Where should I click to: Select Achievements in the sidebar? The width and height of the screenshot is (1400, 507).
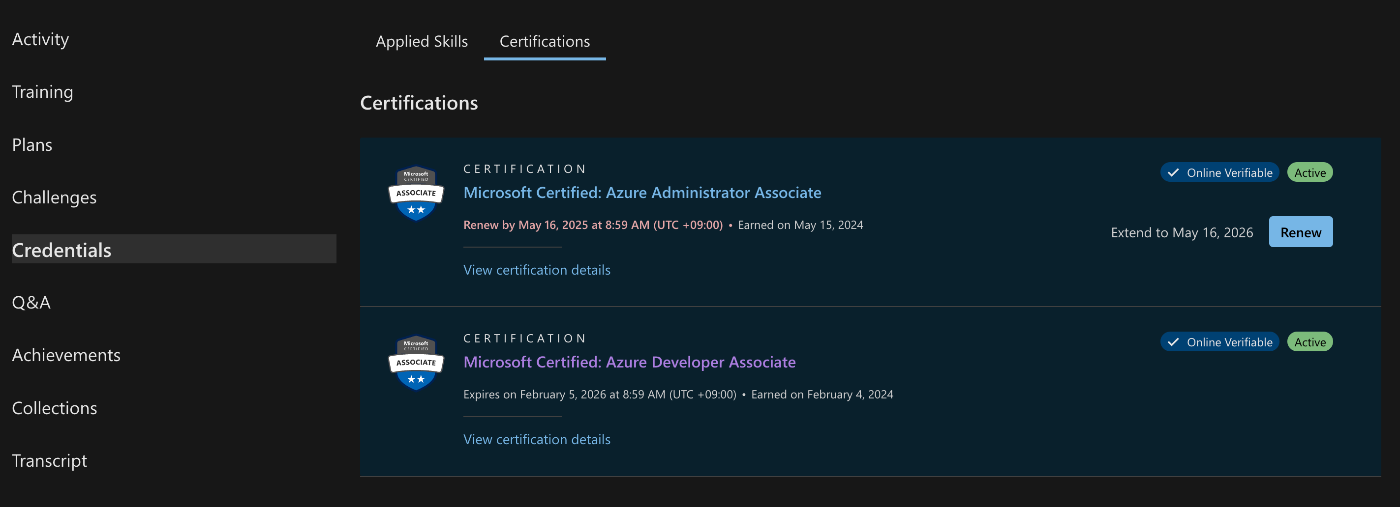tap(66, 356)
